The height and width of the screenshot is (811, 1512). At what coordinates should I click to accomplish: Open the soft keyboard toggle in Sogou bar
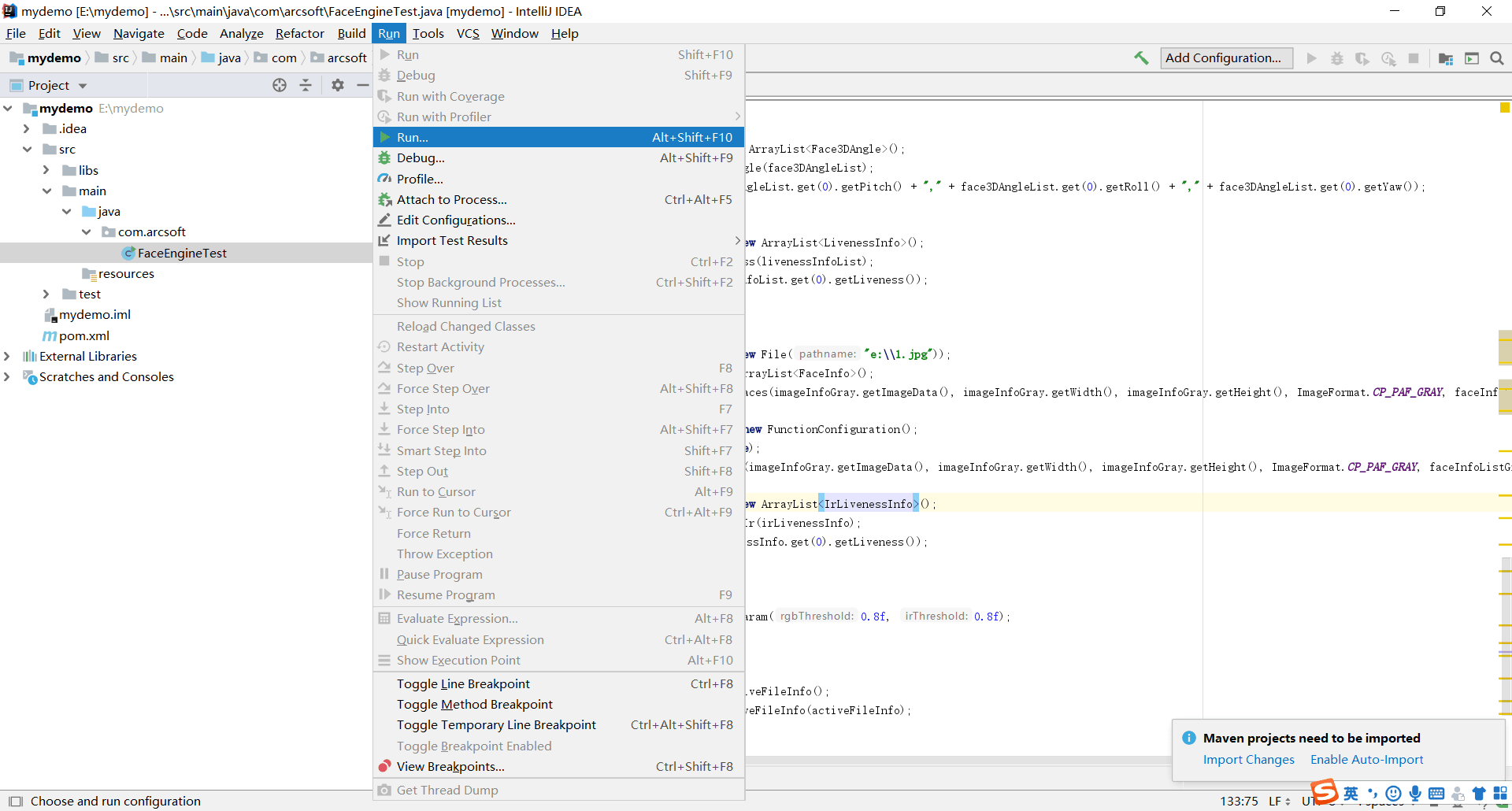tap(1437, 794)
